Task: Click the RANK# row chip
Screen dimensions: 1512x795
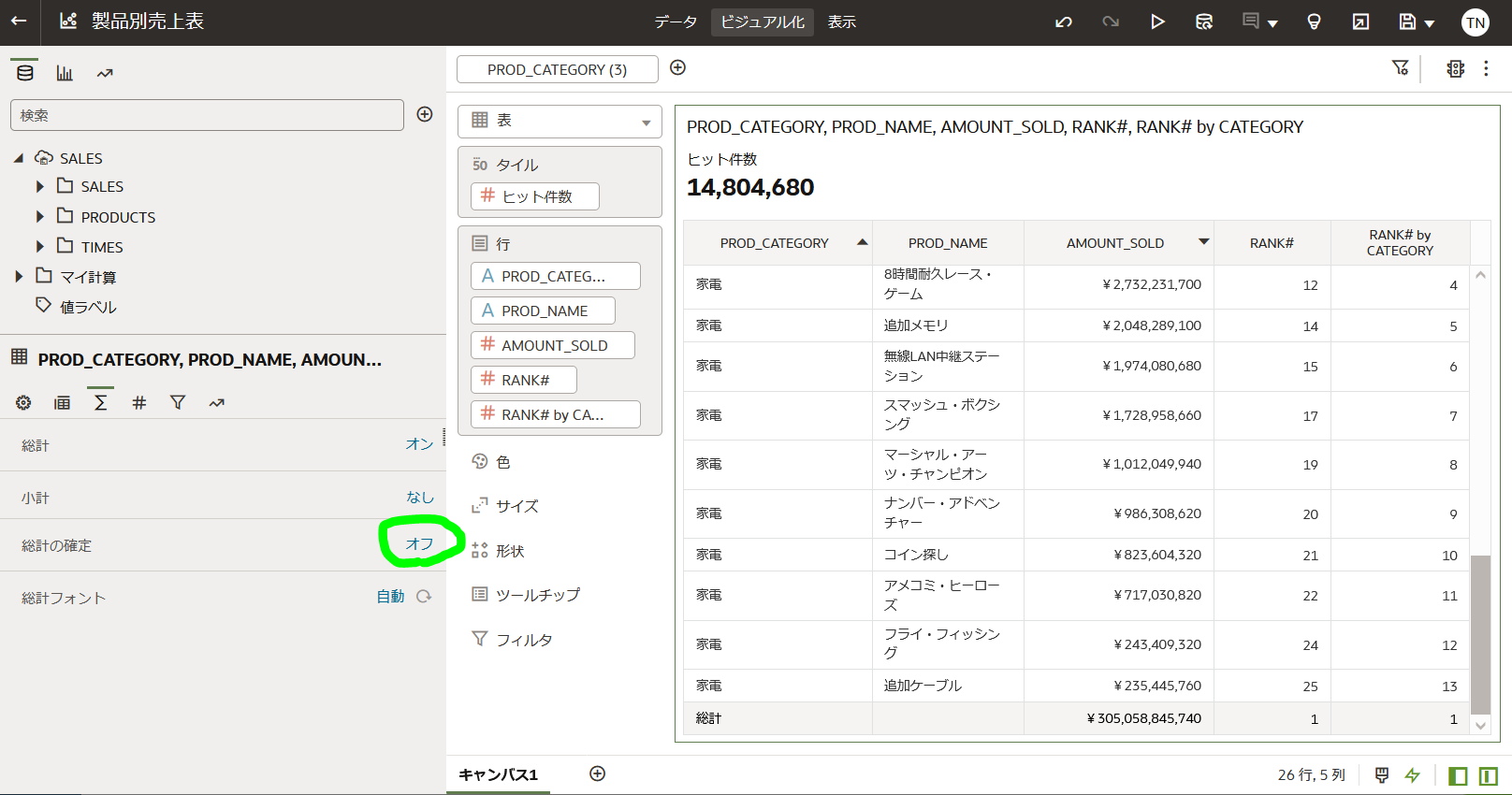Action: [524, 380]
